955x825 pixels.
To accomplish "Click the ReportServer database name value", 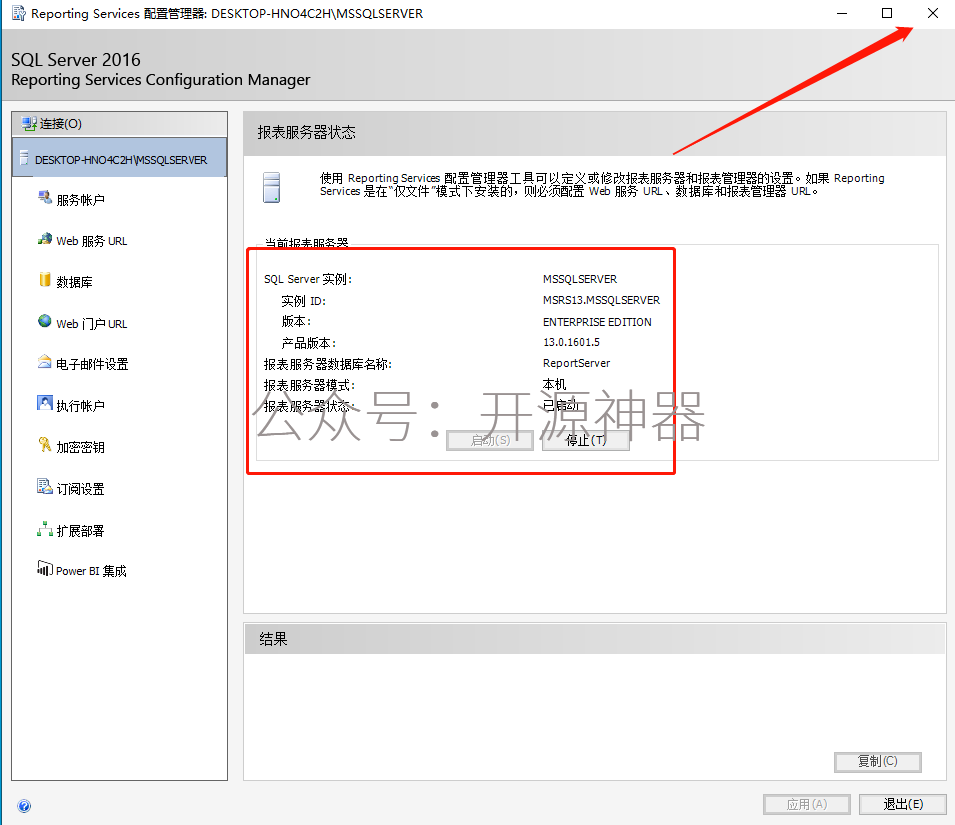I will pyautogui.click(x=576, y=363).
